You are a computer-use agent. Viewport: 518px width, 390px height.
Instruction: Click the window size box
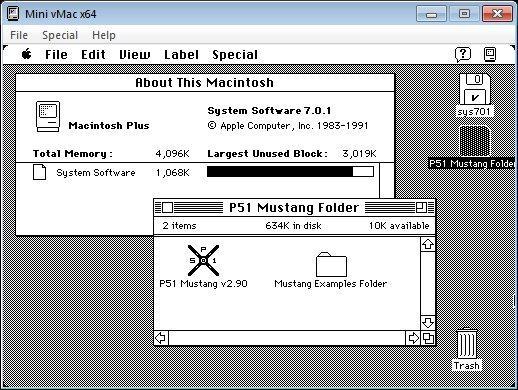(x=428, y=338)
